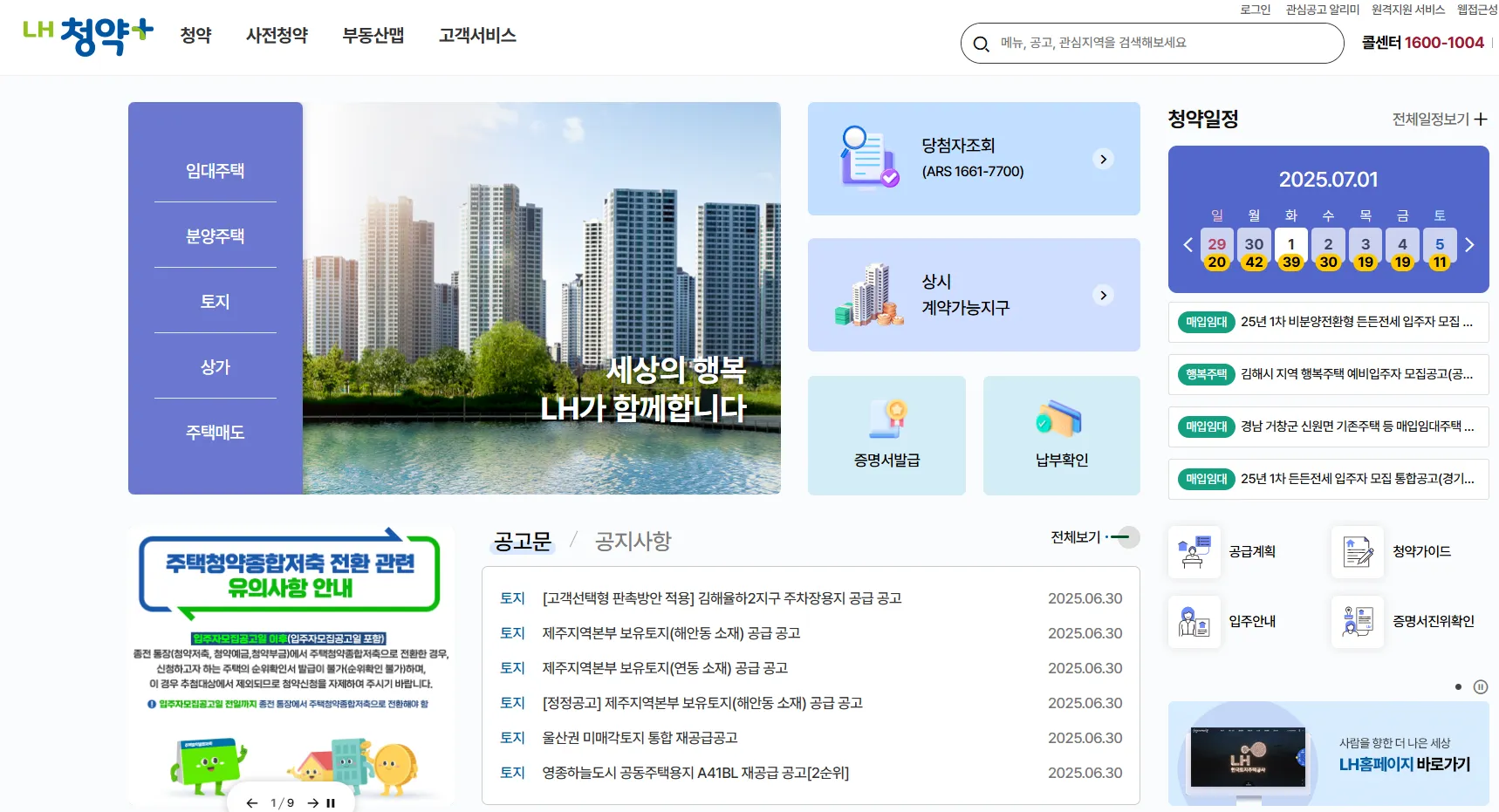The image size is (1499, 812).
Task: Open 증명서발급 certificate icon
Action: [x=887, y=419]
